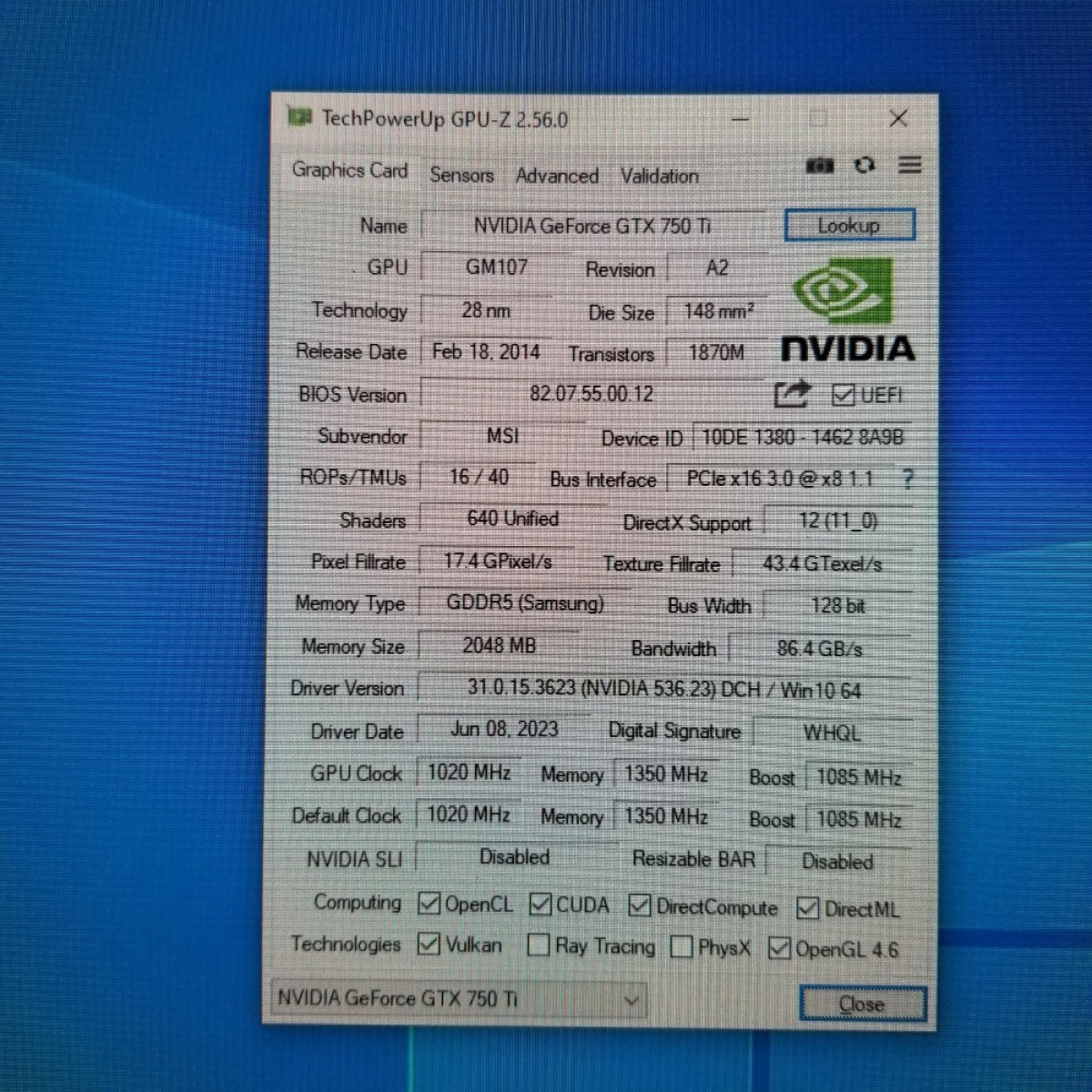Open the hamburger menu icon

pos(910,165)
